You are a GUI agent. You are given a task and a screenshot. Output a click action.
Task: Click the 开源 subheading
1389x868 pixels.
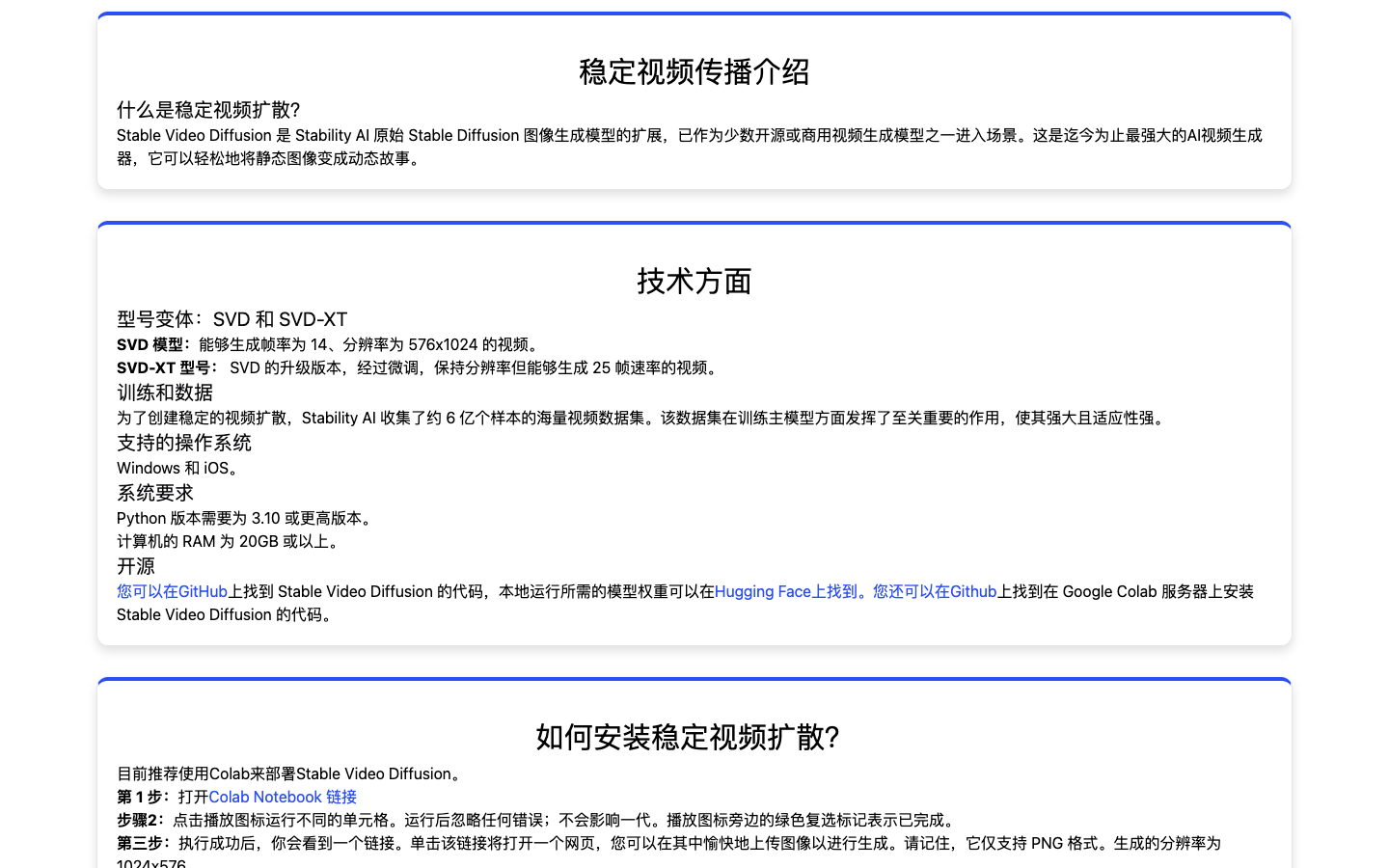(136, 566)
